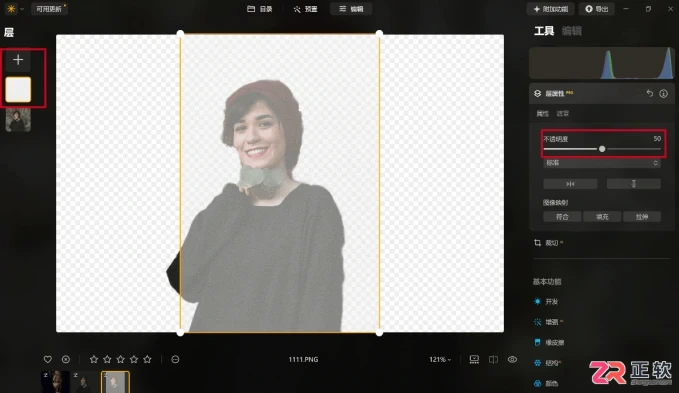Select the highlighted third filmstrip thumbnail

[x=115, y=382]
